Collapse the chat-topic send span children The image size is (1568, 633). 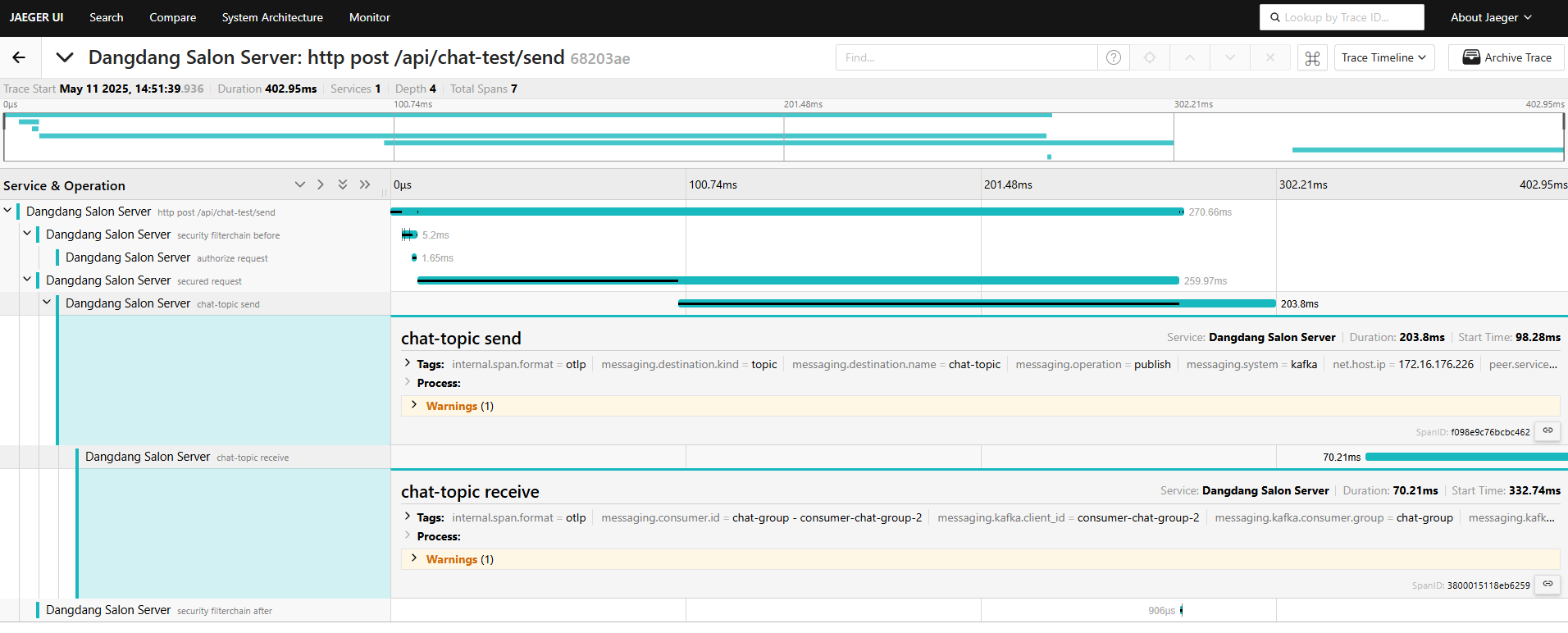coord(47,303)
